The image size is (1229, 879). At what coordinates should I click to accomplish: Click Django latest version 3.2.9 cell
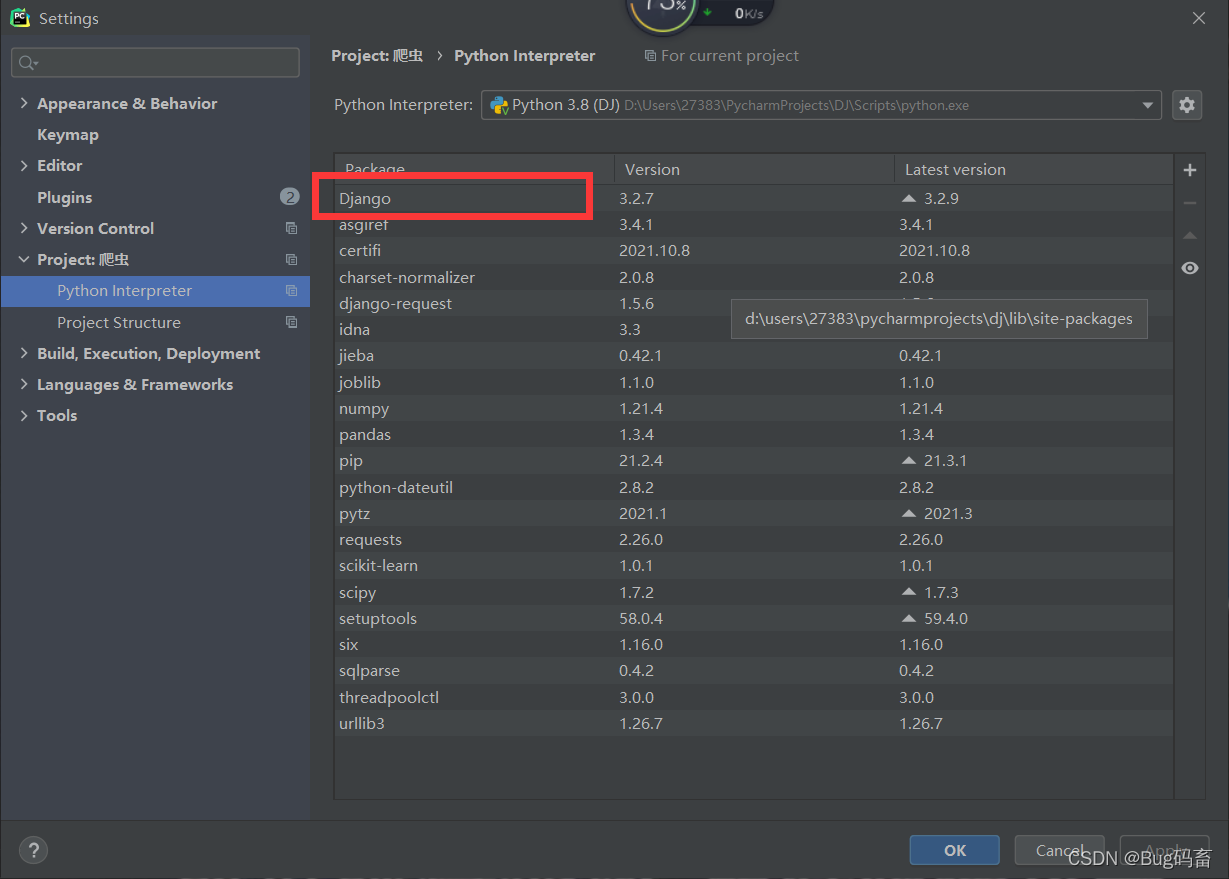1033,198
